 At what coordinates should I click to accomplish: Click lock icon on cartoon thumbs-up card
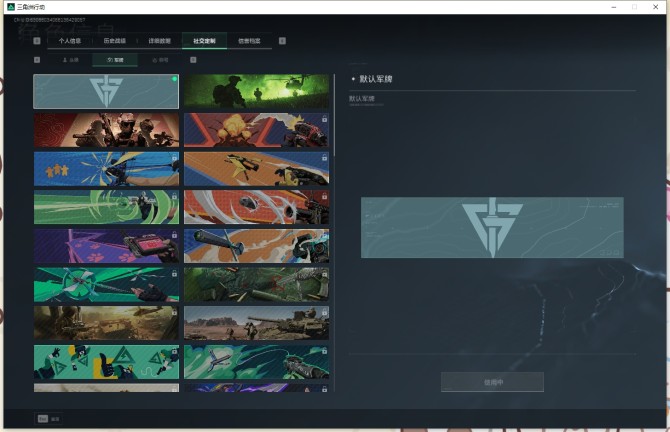pyautogui.click(x=174, y=351)
